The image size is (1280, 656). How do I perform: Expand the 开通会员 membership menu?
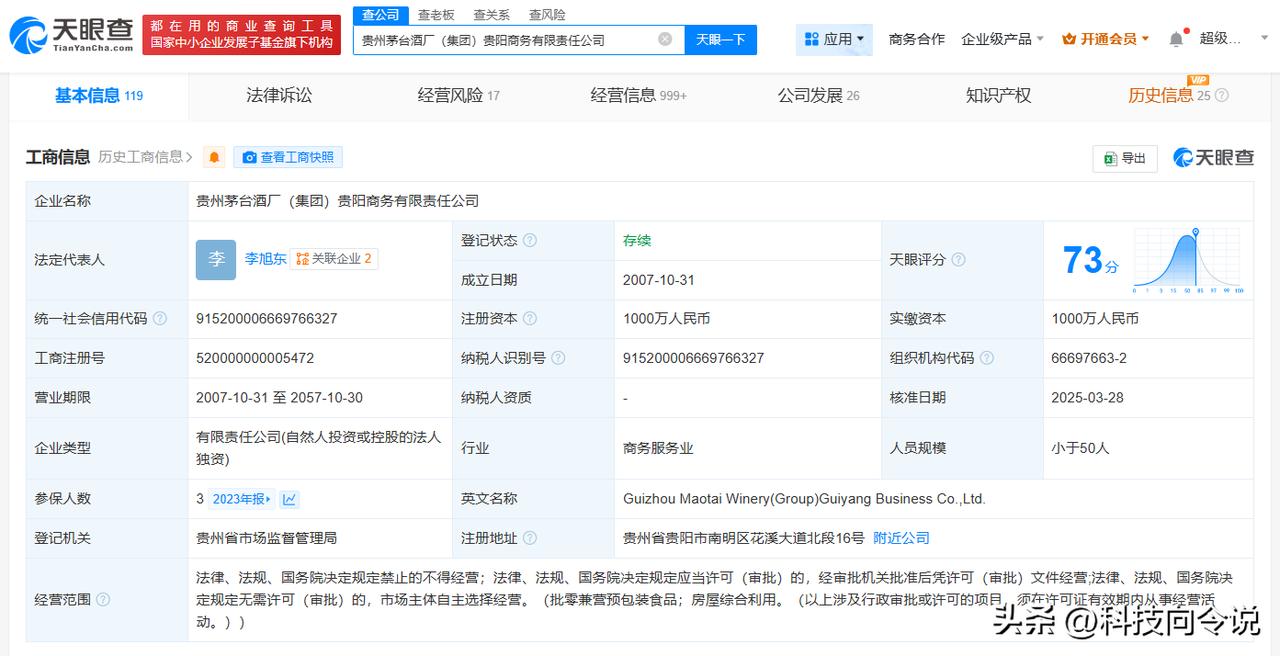1106,39
